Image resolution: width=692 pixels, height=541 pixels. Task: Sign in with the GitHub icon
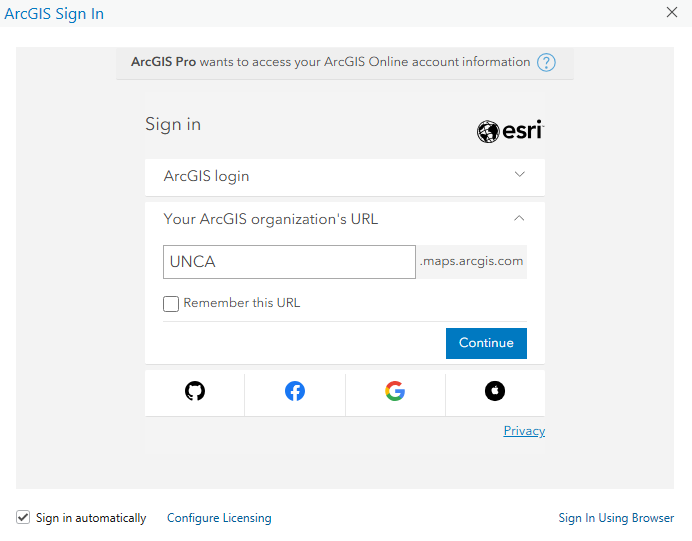click(x=195, y=391)
